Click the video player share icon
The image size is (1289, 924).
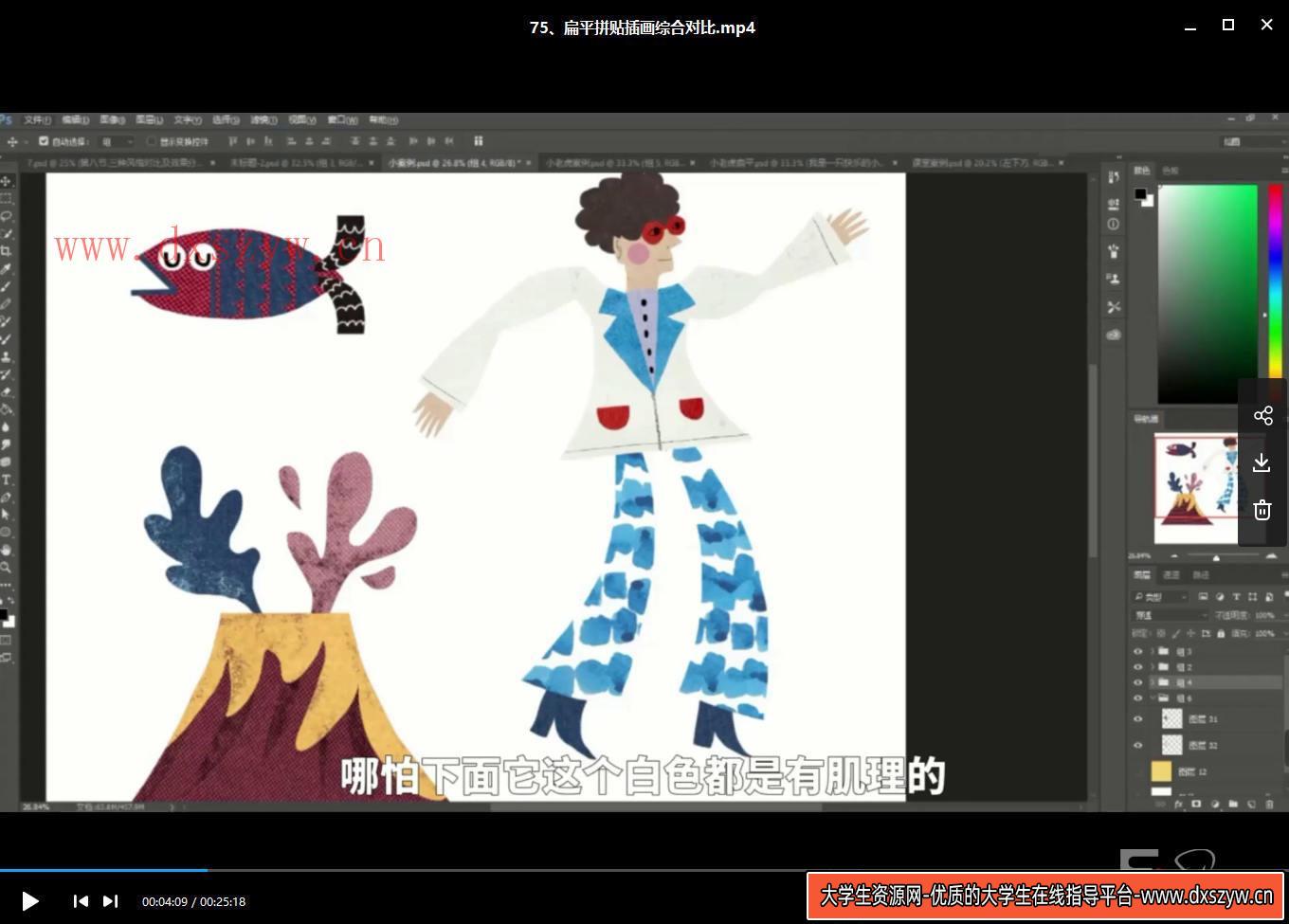point(1262,415)
